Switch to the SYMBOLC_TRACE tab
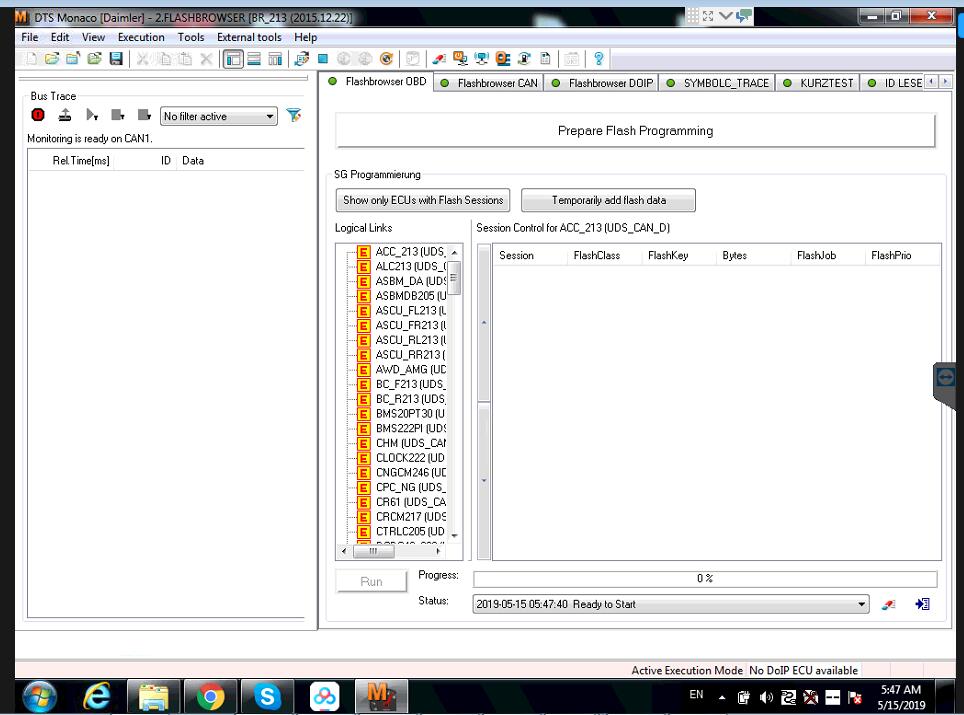This screenshot has width=964, height=715. click(x=718, y=83)
